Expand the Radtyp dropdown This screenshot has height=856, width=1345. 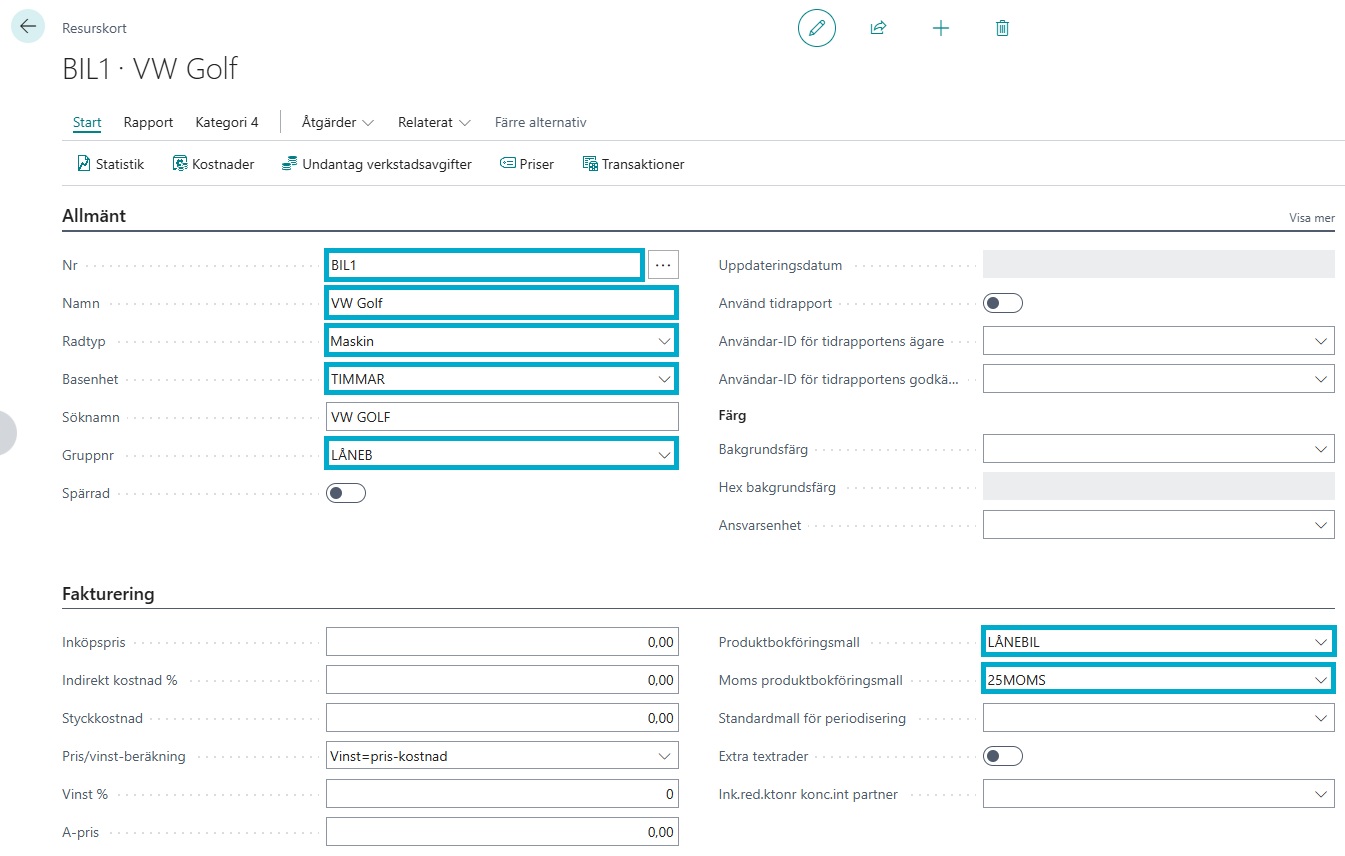665,341
